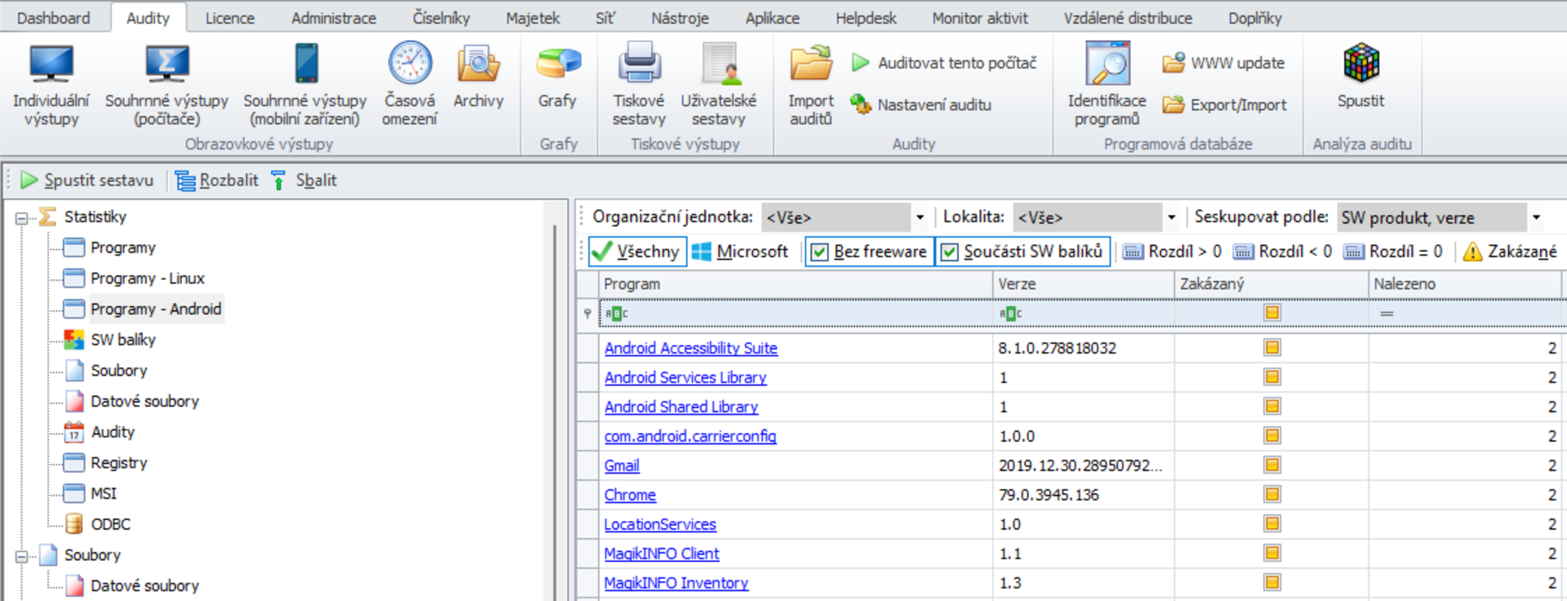
Task: Toggle Zakázaný box for Chrome row
Action: point(1272,494)
